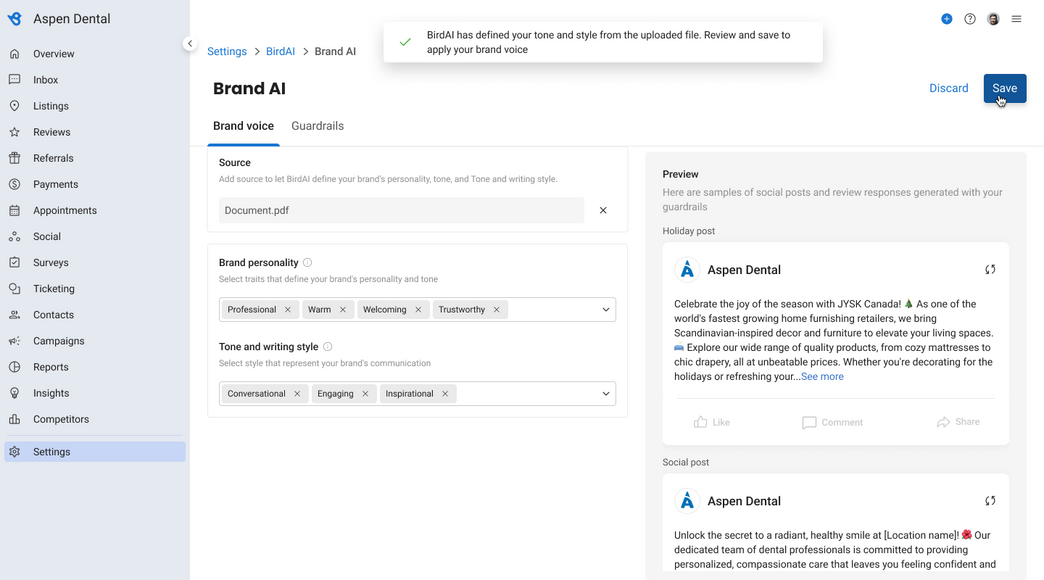Click the Social share icon
This screenshot has width=1044, height=580.
(15, 236)
